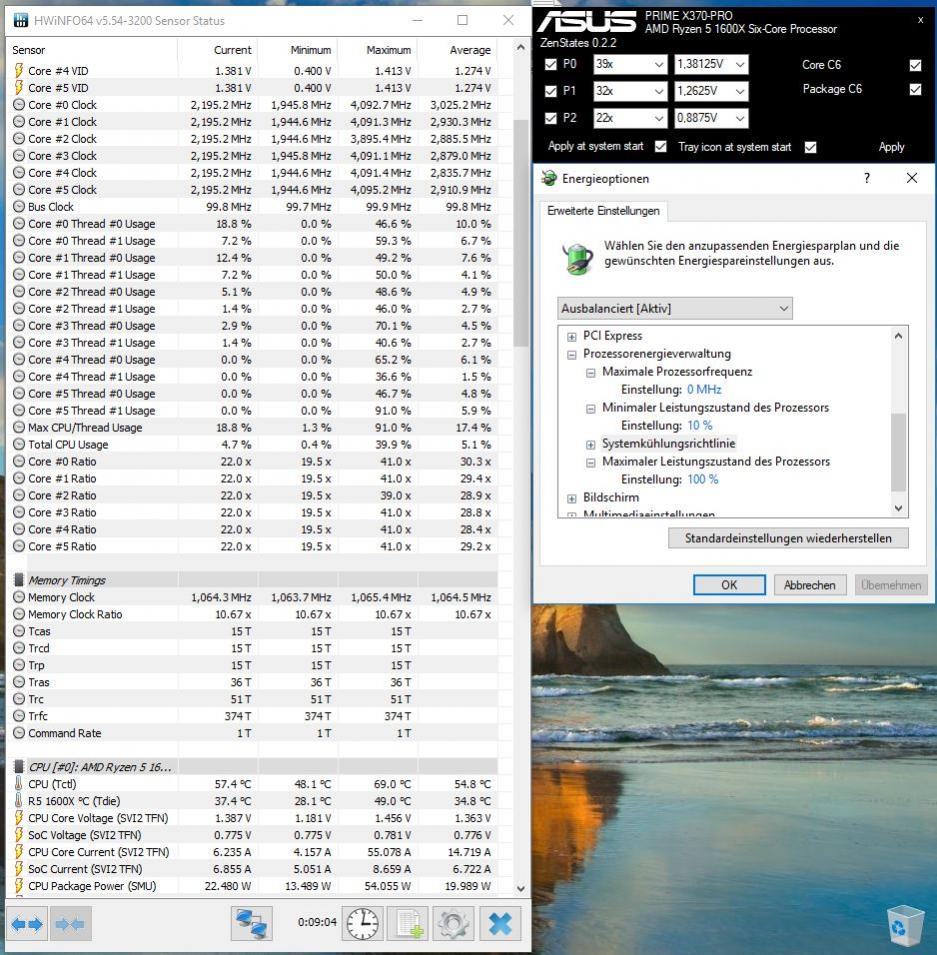Disable Core C6 checkbox

(x=915, y=65)
